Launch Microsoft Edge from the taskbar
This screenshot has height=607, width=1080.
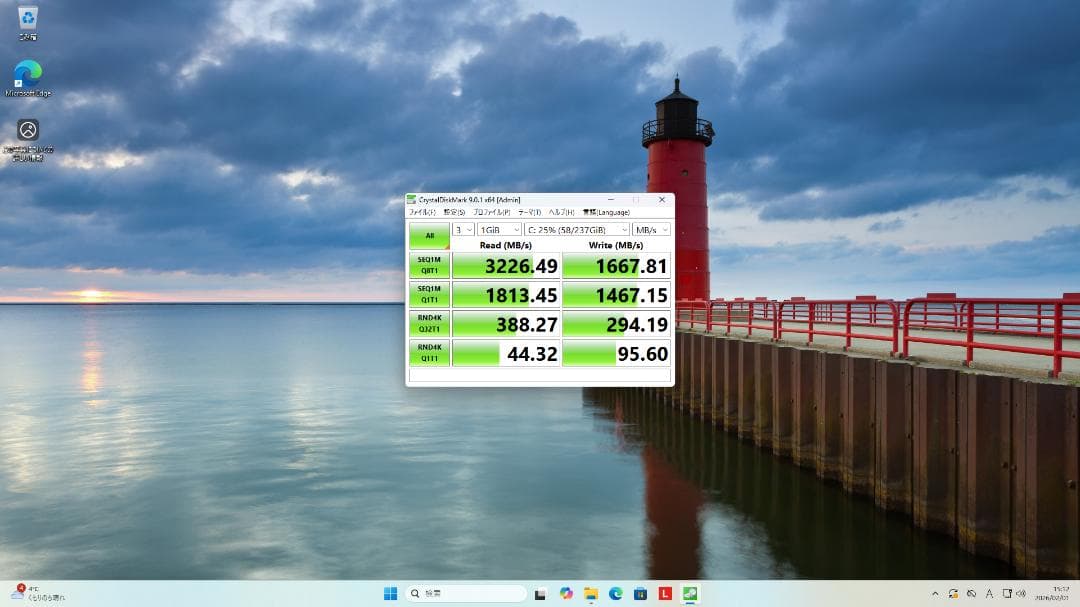[x=616, y=592]
